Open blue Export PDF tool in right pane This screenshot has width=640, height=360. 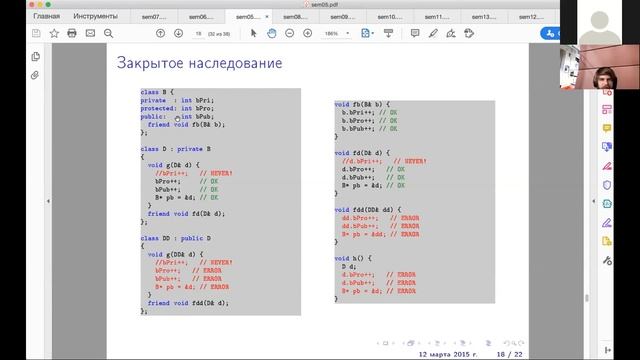607,147
